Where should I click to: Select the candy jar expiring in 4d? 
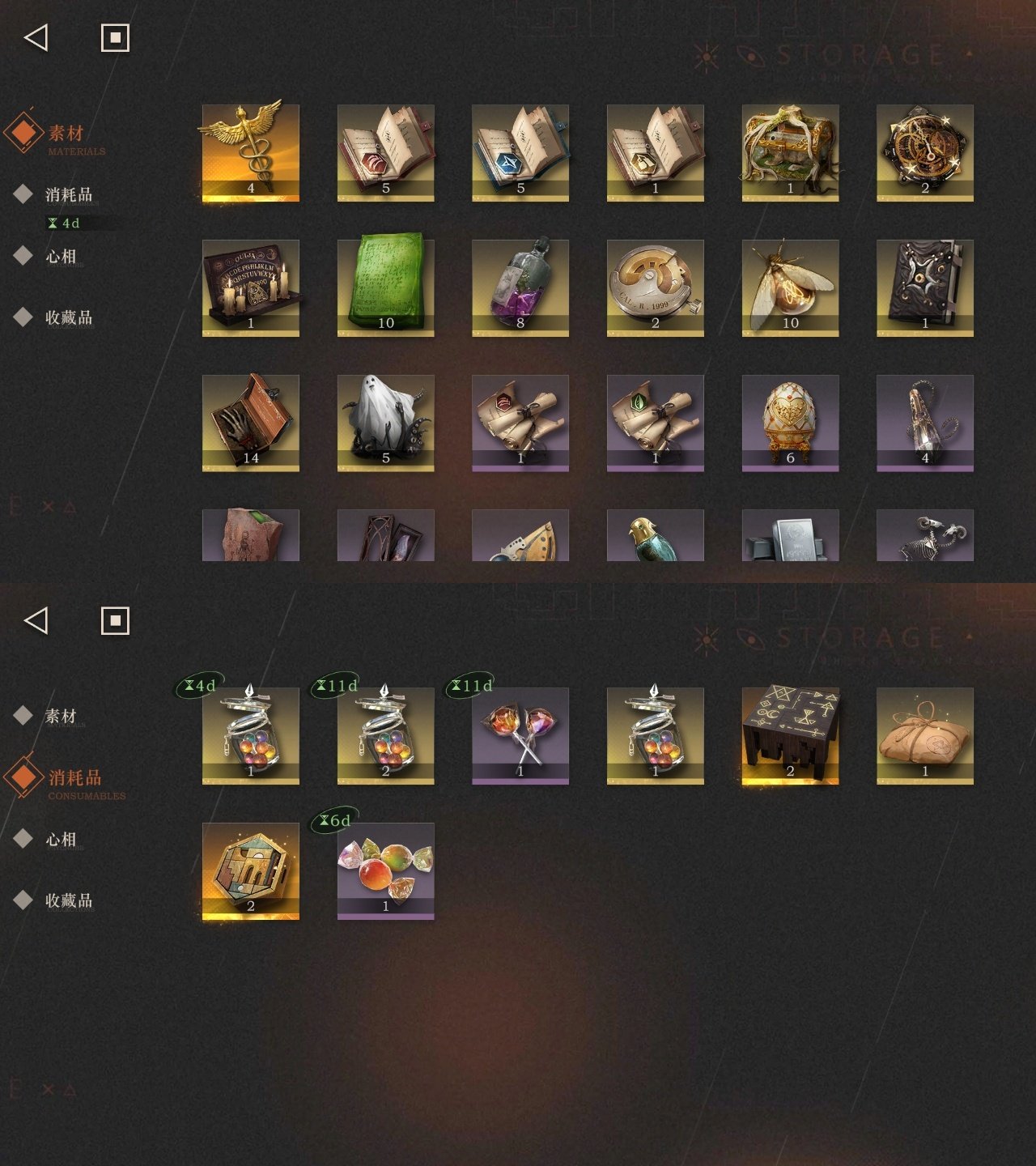pos(250,735)
